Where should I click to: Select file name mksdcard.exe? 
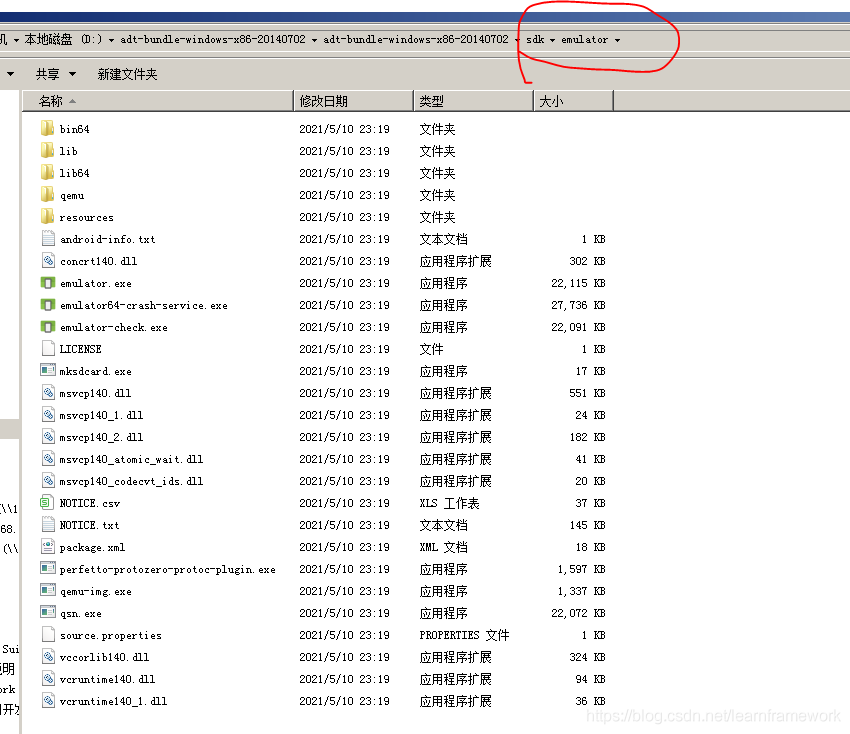pos(95,371)
